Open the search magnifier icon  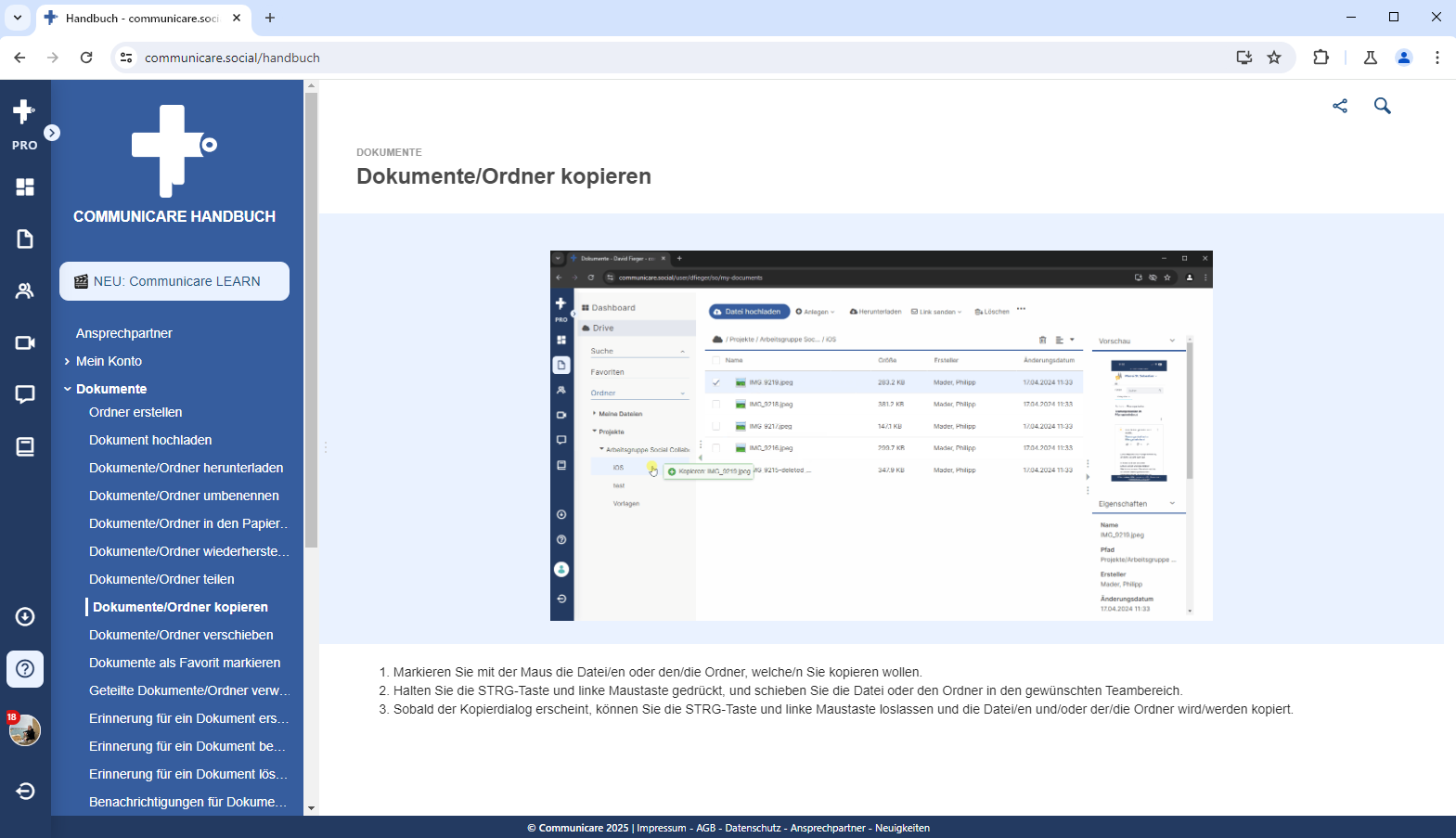[1383, 106]
